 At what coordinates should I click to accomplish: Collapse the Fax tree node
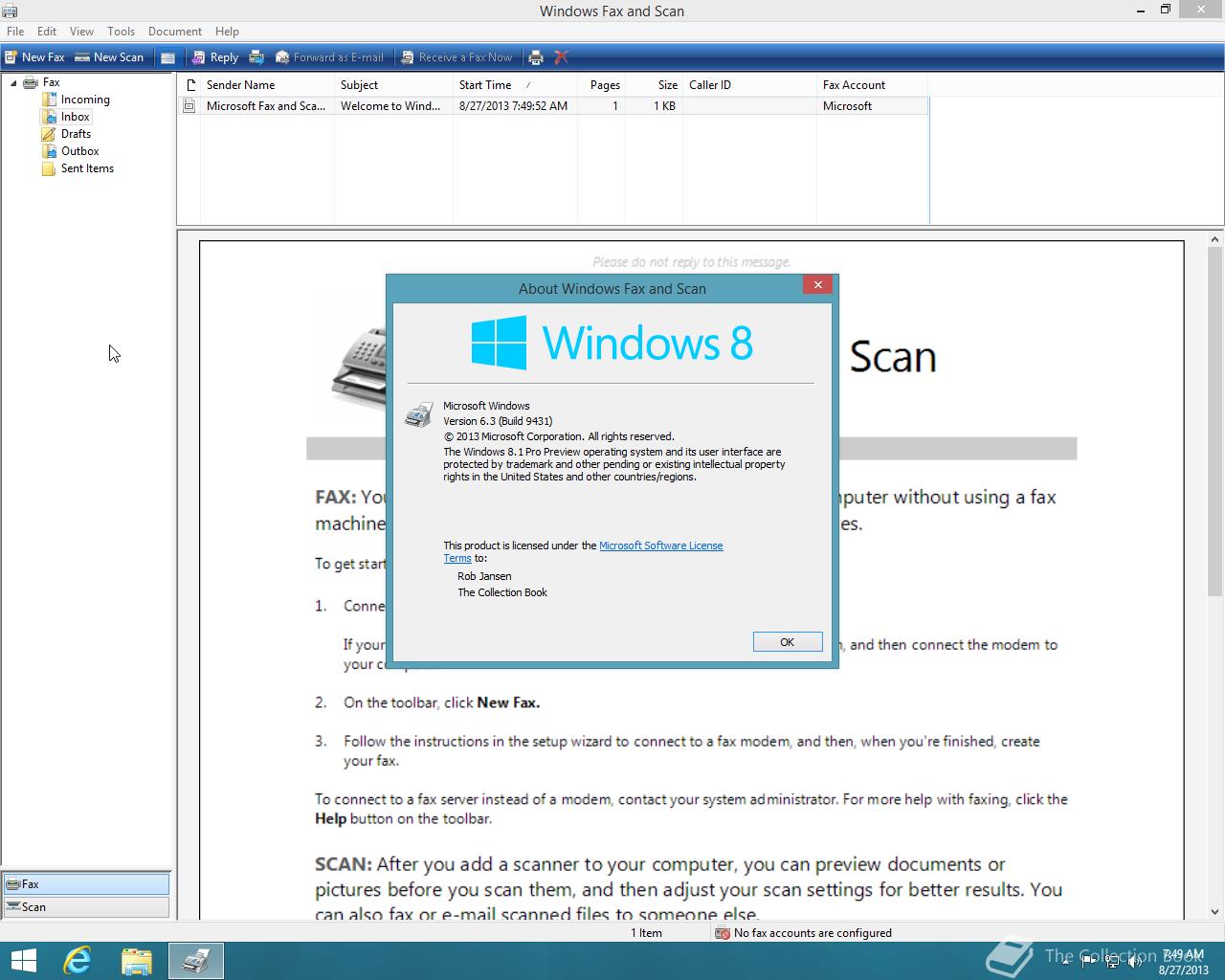[x=13, y=83]
